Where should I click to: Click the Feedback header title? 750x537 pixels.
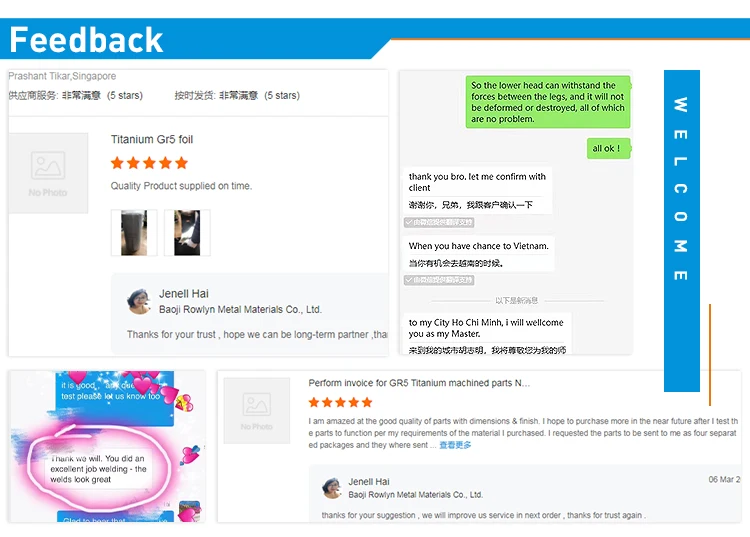(x=87, y=40)
